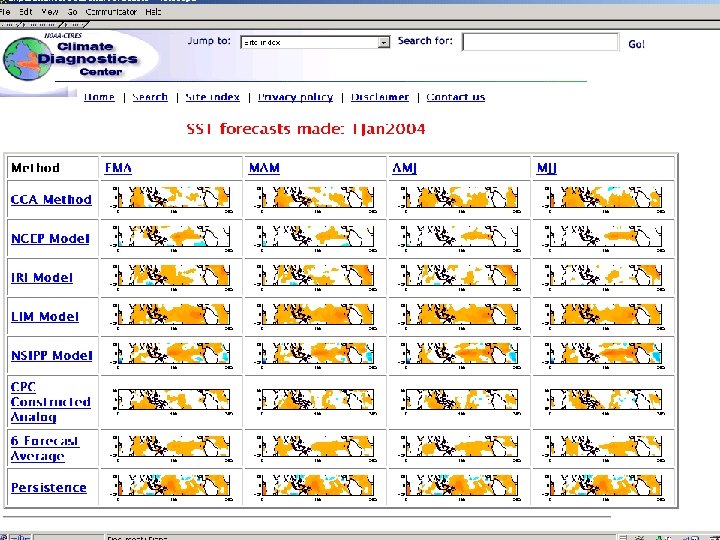720x540 pixels.
Task: Focus the Search for input field
Action: (540, 42)
